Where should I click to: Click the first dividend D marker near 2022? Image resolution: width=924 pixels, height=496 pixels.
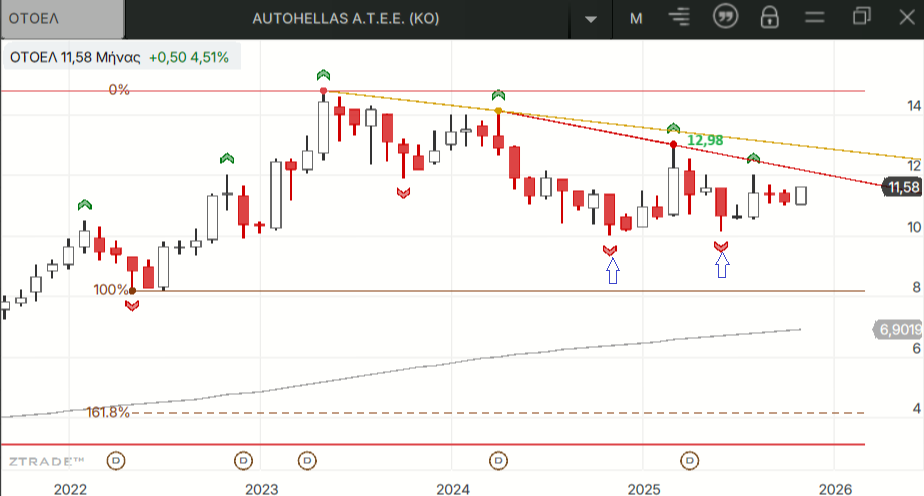click(117, 460)
